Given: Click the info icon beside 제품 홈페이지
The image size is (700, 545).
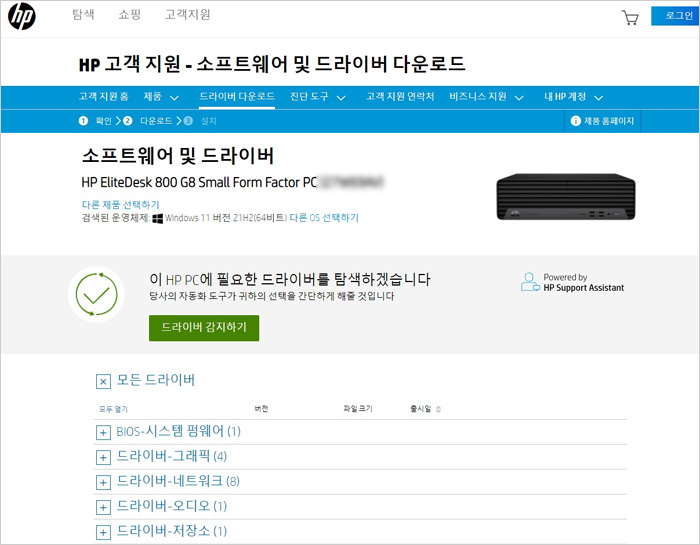Looking at the screenshot, I should click(576, 121).
